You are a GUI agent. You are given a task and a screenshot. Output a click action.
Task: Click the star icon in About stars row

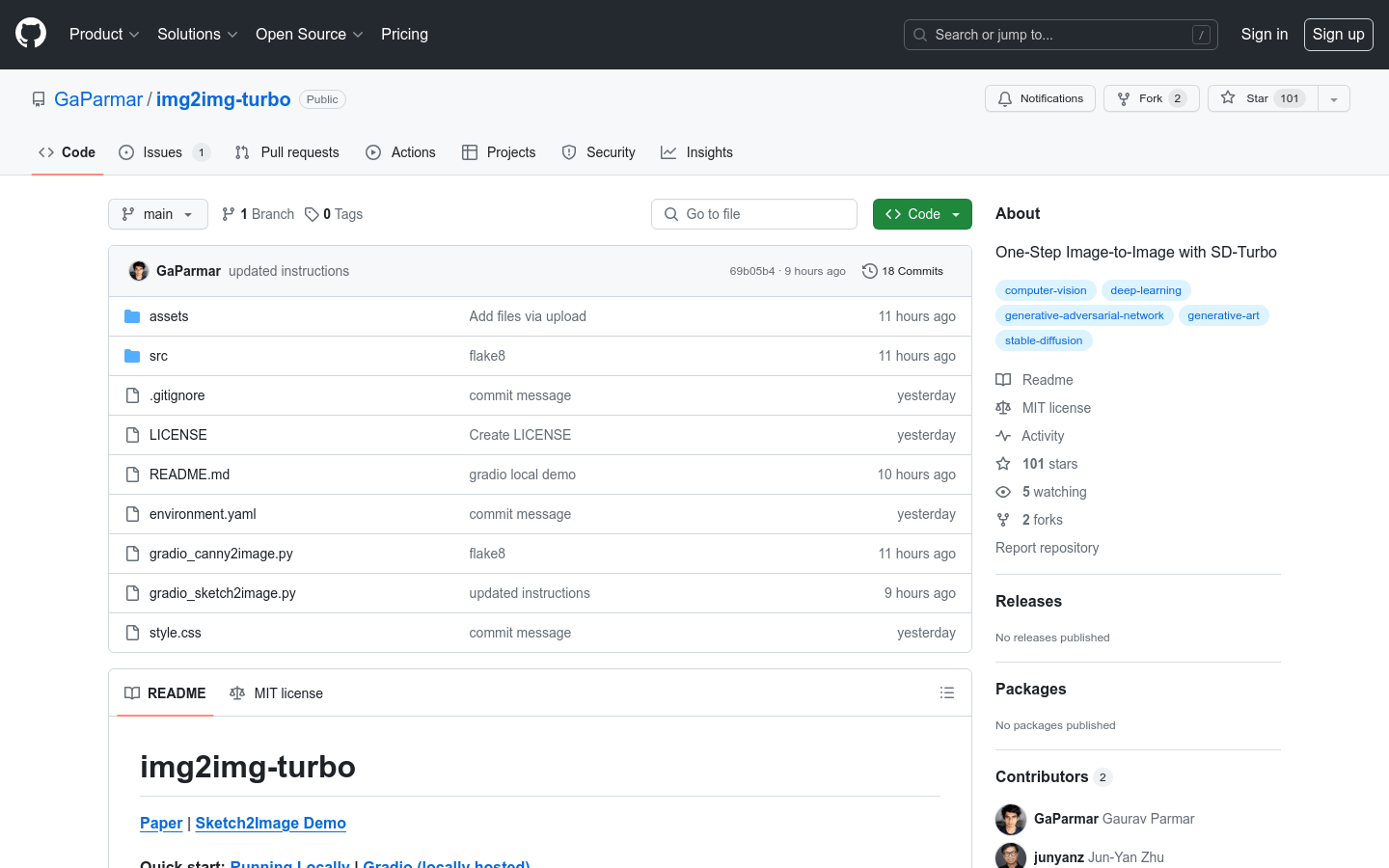1003,464
